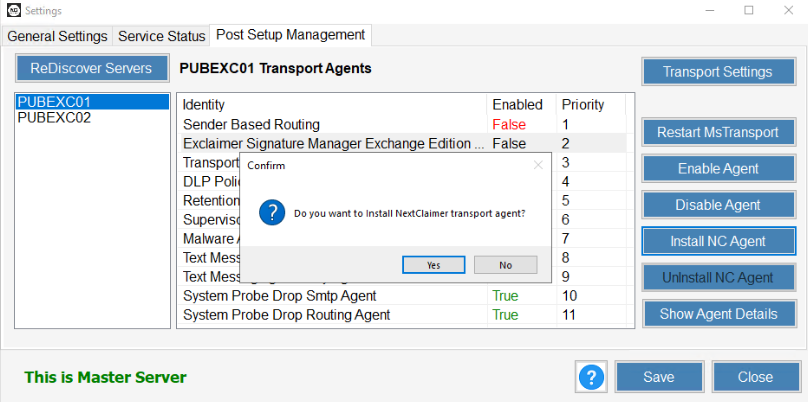Viewport: 808px width, 402px height.
Task: Click the Settings app icon in title bar
Action: [10, 10]
